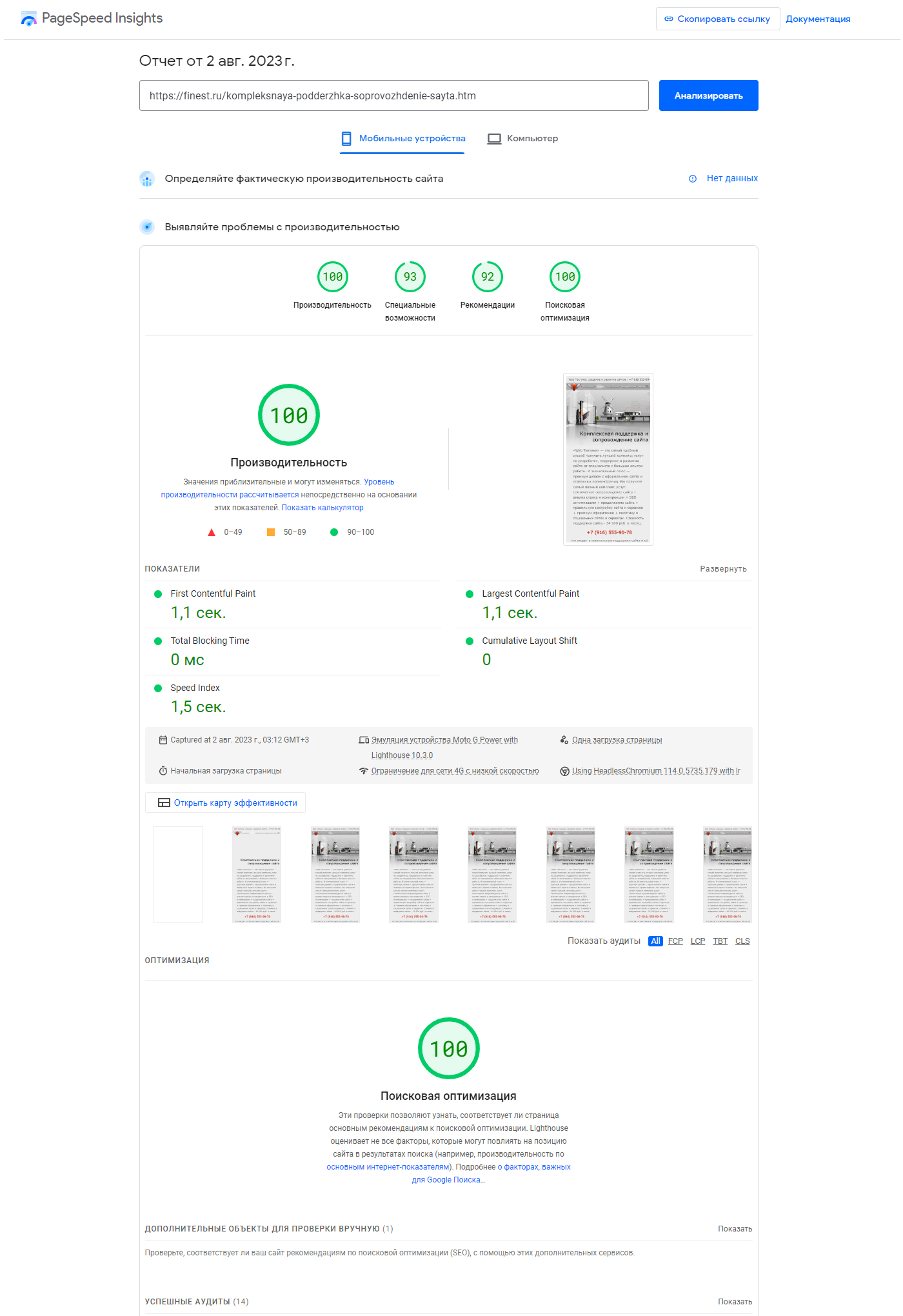Click Показать калькулятор link
The image size is (903, 1316).
[x=322, y=508]
